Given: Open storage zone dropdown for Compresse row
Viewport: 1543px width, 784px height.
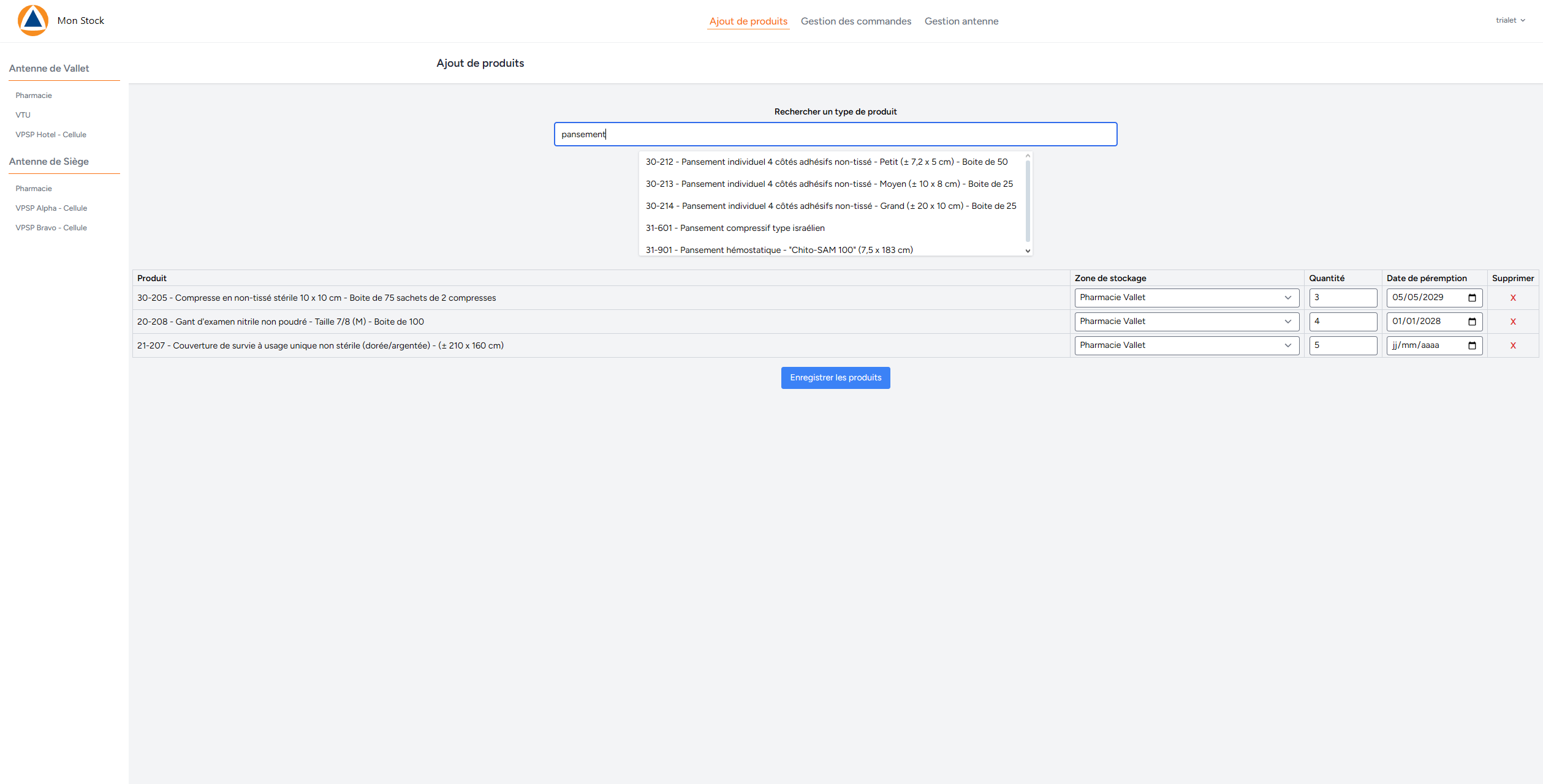Looking at the screenshot, I should (x=1186, y=298).
